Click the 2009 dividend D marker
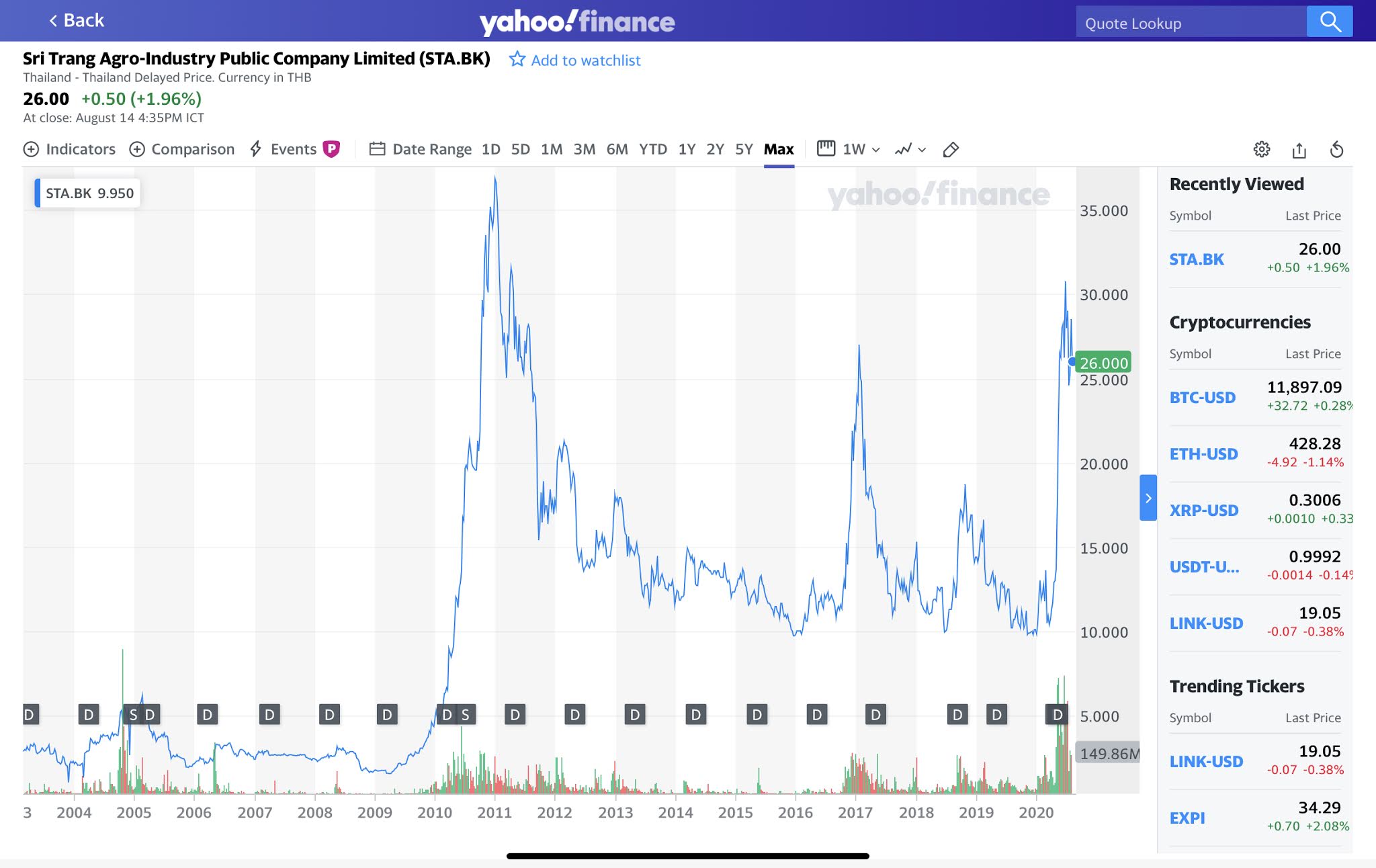This screenshot has width=1376, height=868. pyautogui.click(x=387, y=715)
